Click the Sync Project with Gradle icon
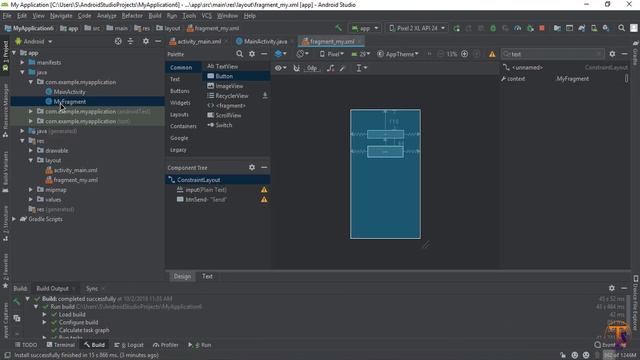 (582, 28)
